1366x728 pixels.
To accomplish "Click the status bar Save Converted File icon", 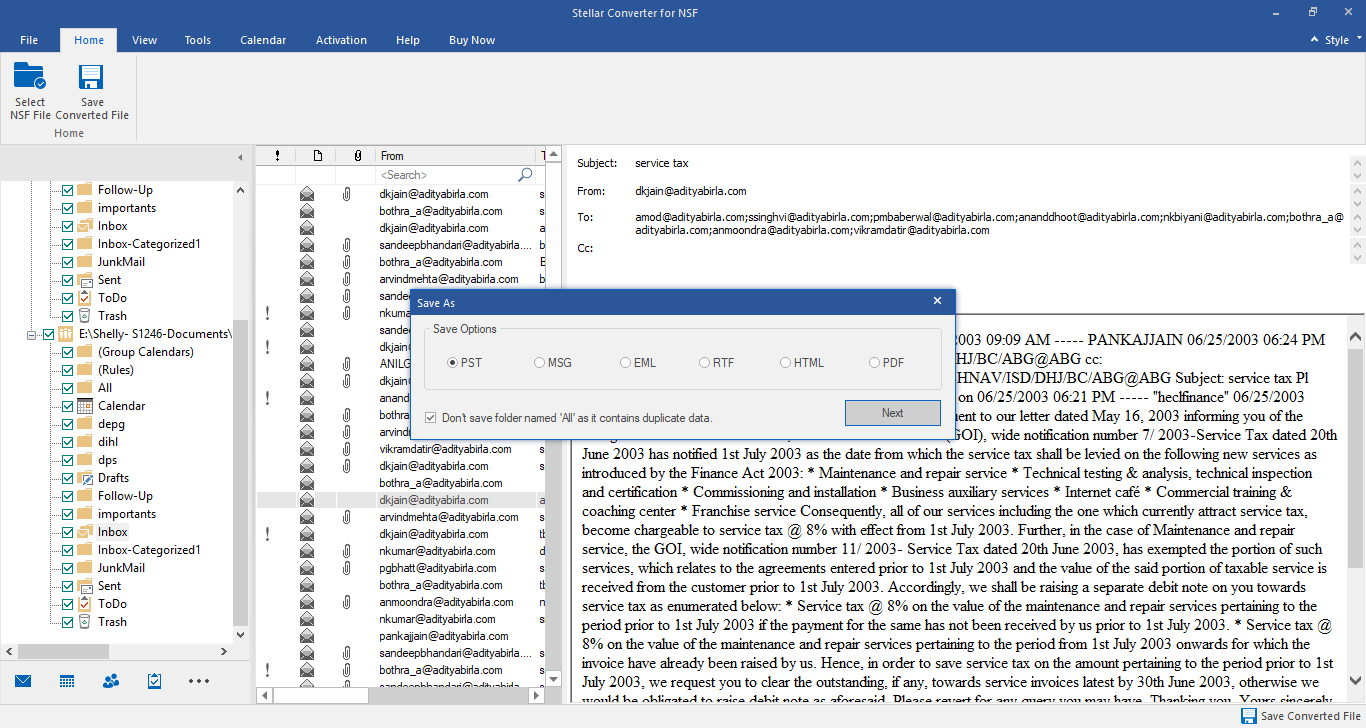I will (1249, 716).
